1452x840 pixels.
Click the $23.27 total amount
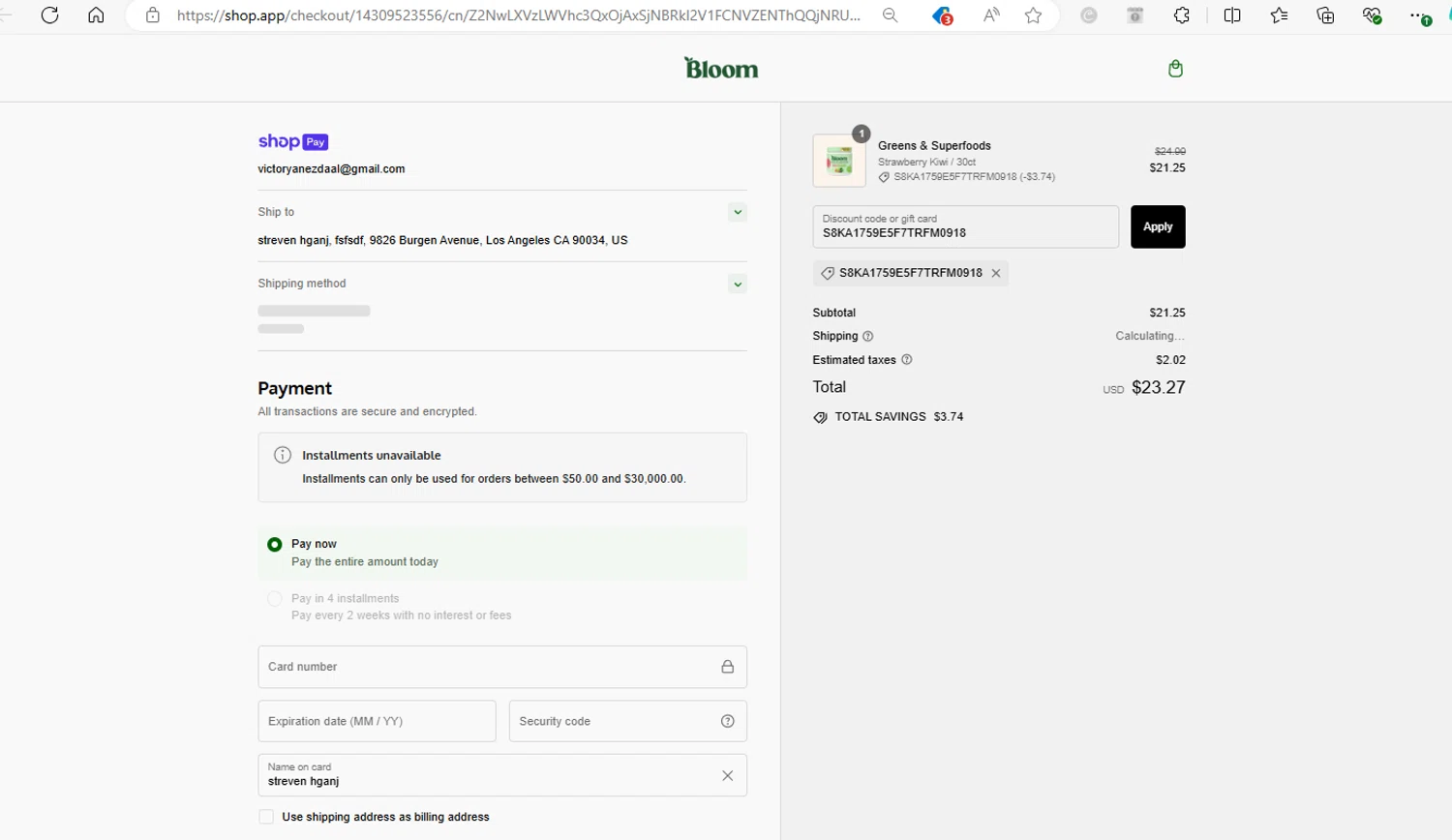1158,387
